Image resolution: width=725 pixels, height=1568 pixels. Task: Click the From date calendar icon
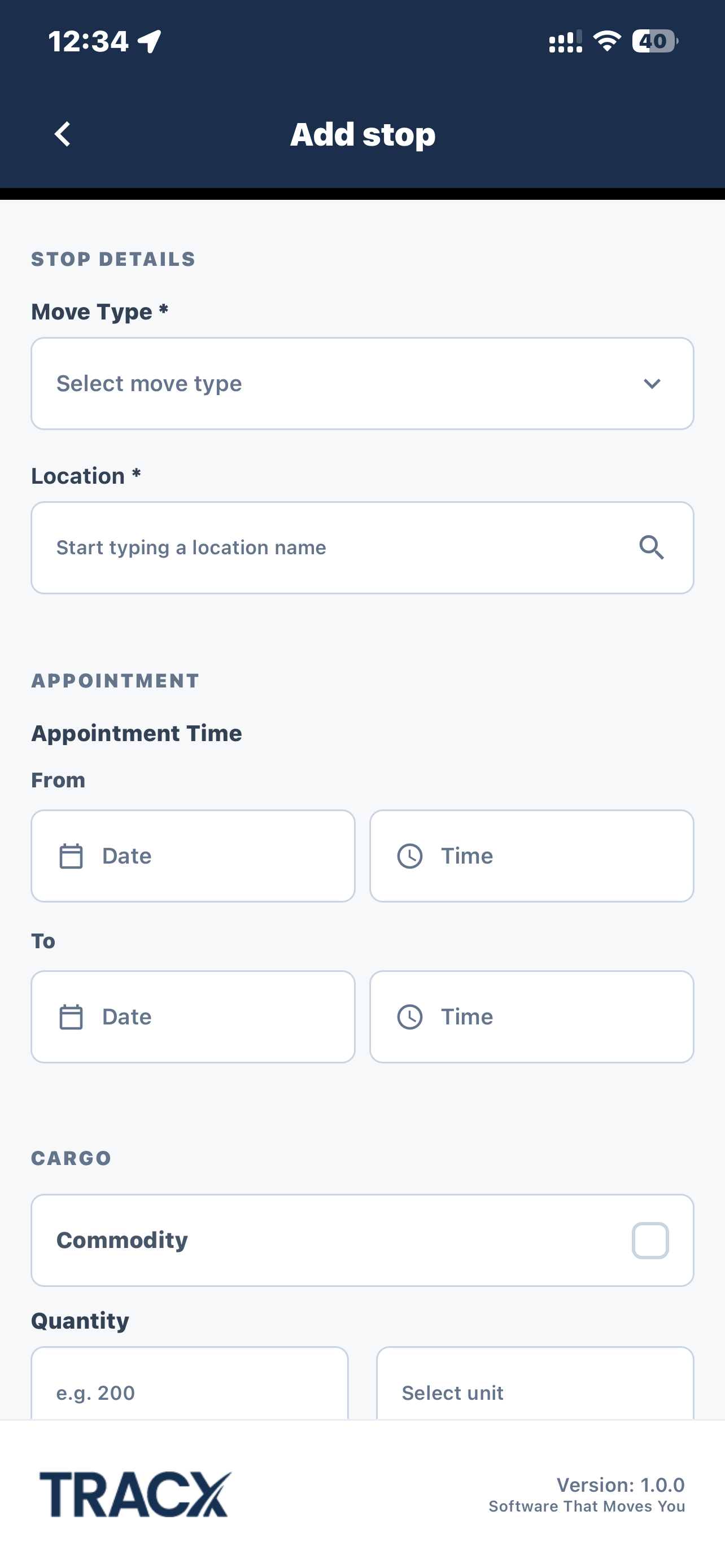(x=71, y=856)
